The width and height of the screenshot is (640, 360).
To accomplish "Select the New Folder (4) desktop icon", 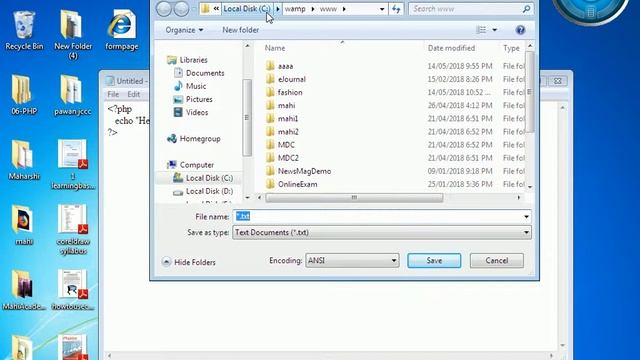I will click(73, 35).
